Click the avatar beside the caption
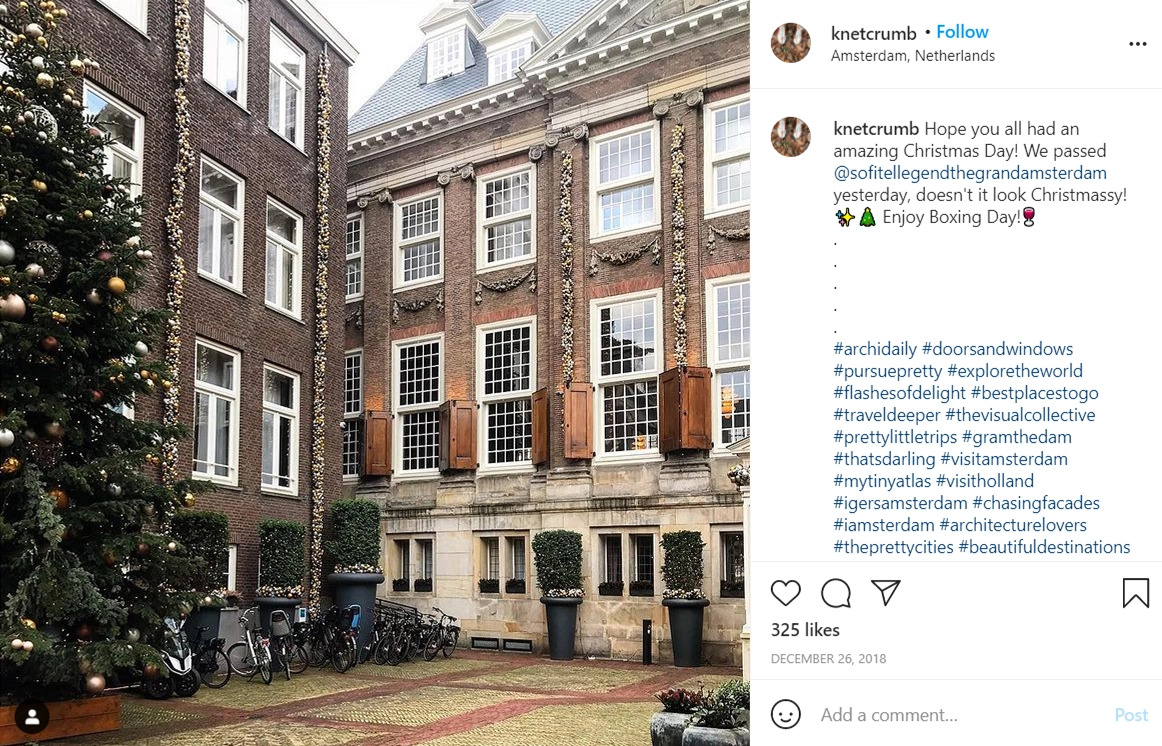The image size is (1162, 746). [x=791, y=137]
